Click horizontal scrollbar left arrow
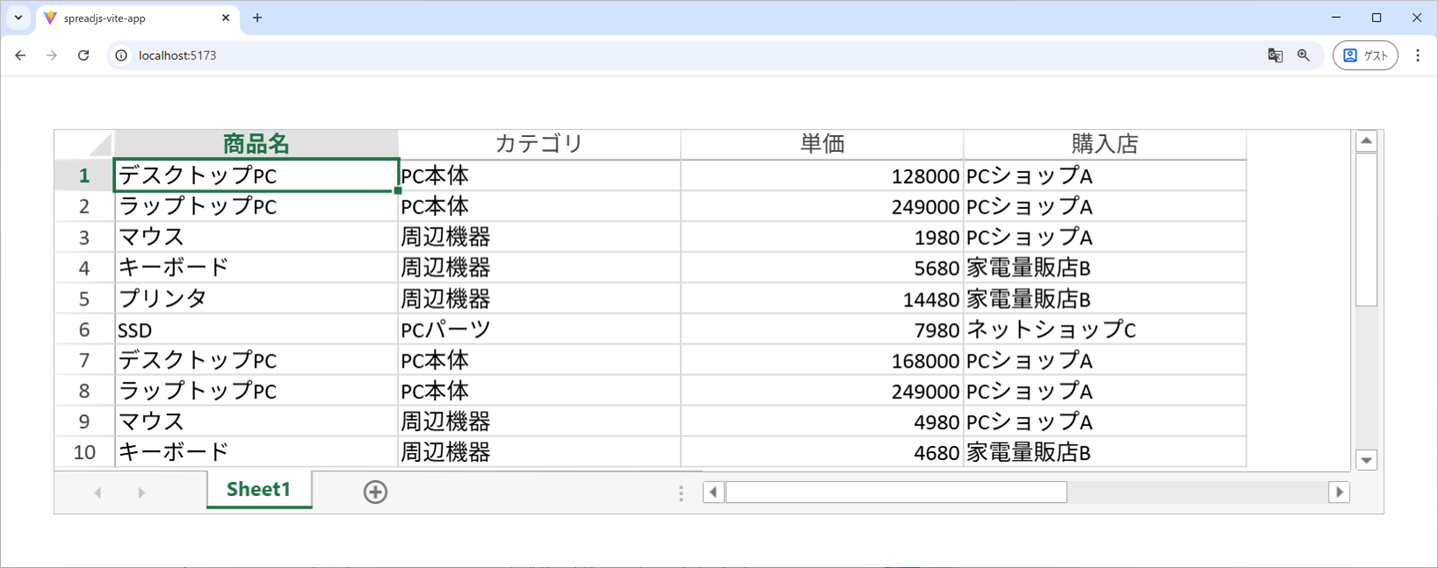Viewport: 1438px width, 568px height. [x=713, y=492]
